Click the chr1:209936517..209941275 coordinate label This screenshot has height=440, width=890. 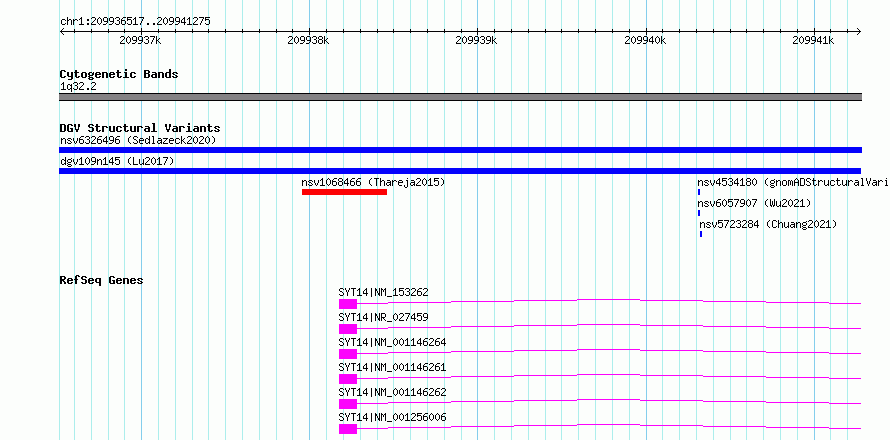pyautogui.click(x=135, y=21)
